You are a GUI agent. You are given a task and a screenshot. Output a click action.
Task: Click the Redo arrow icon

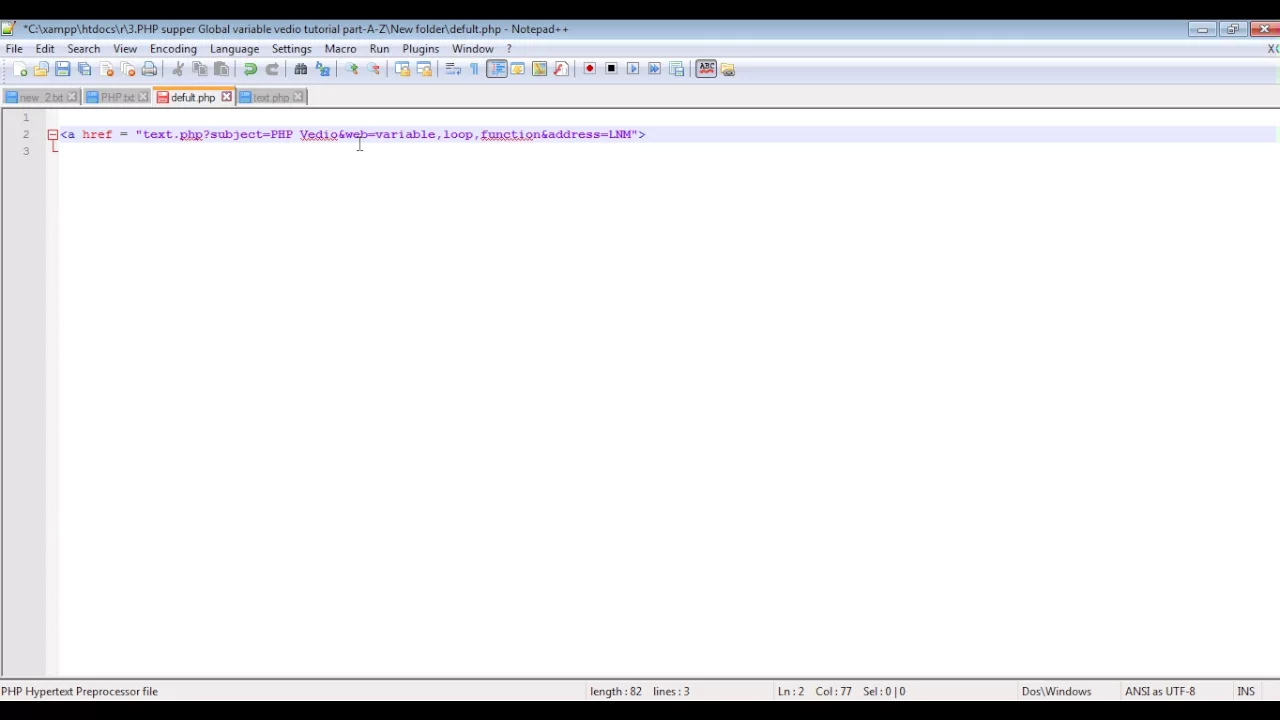pyautogui.click(x=272, y=69)
